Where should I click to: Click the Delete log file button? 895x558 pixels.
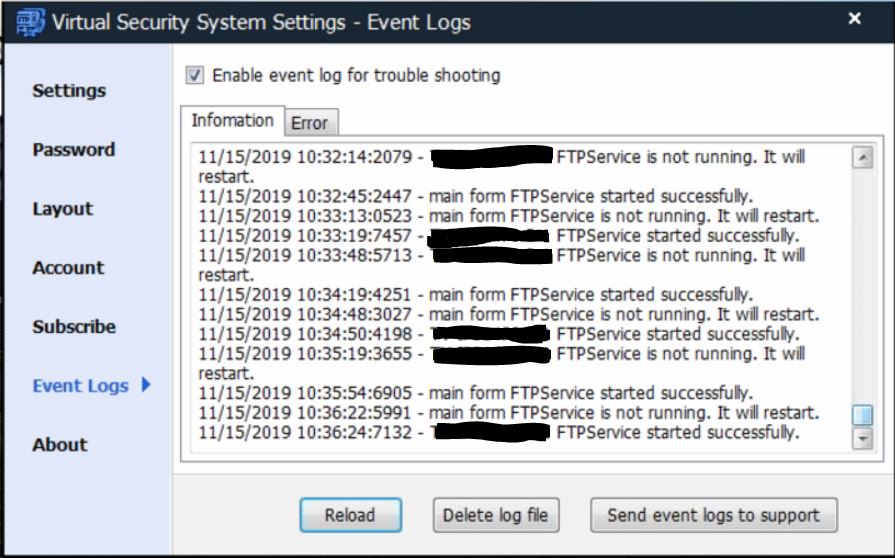coord(496,516)
